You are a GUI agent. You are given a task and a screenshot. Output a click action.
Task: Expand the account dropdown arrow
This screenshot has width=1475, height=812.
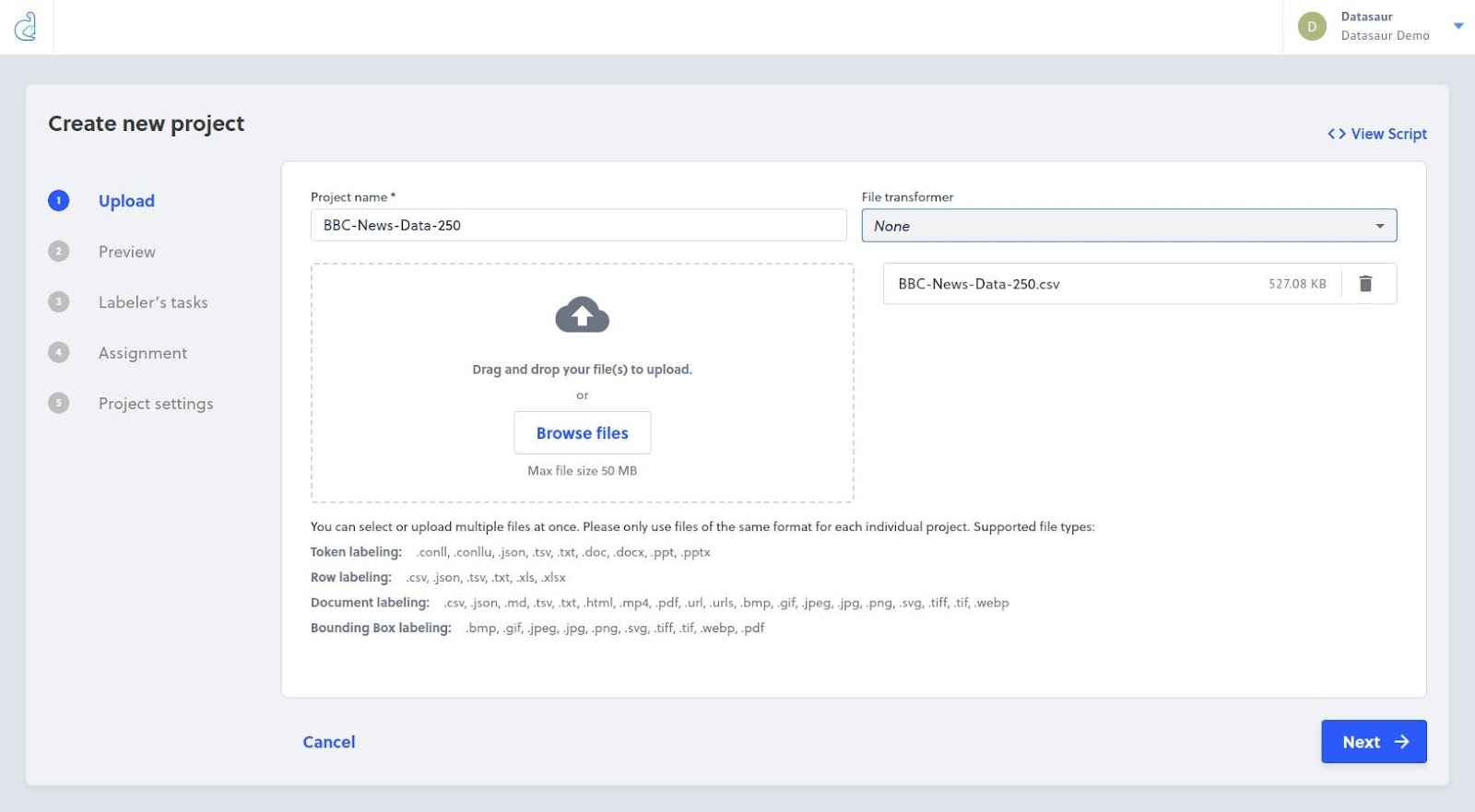tap(1458, 26)
